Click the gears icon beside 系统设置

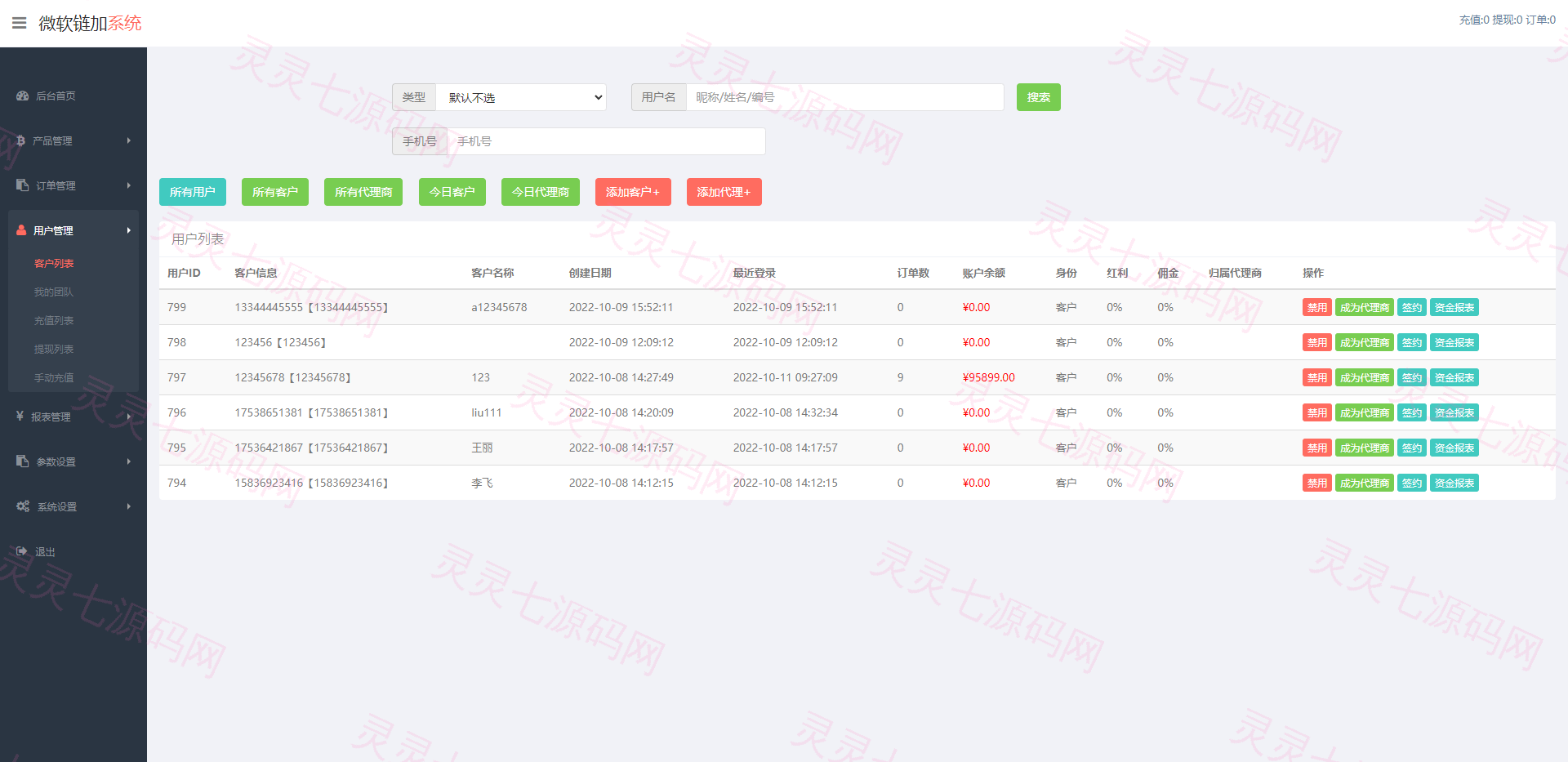point(23,506)
